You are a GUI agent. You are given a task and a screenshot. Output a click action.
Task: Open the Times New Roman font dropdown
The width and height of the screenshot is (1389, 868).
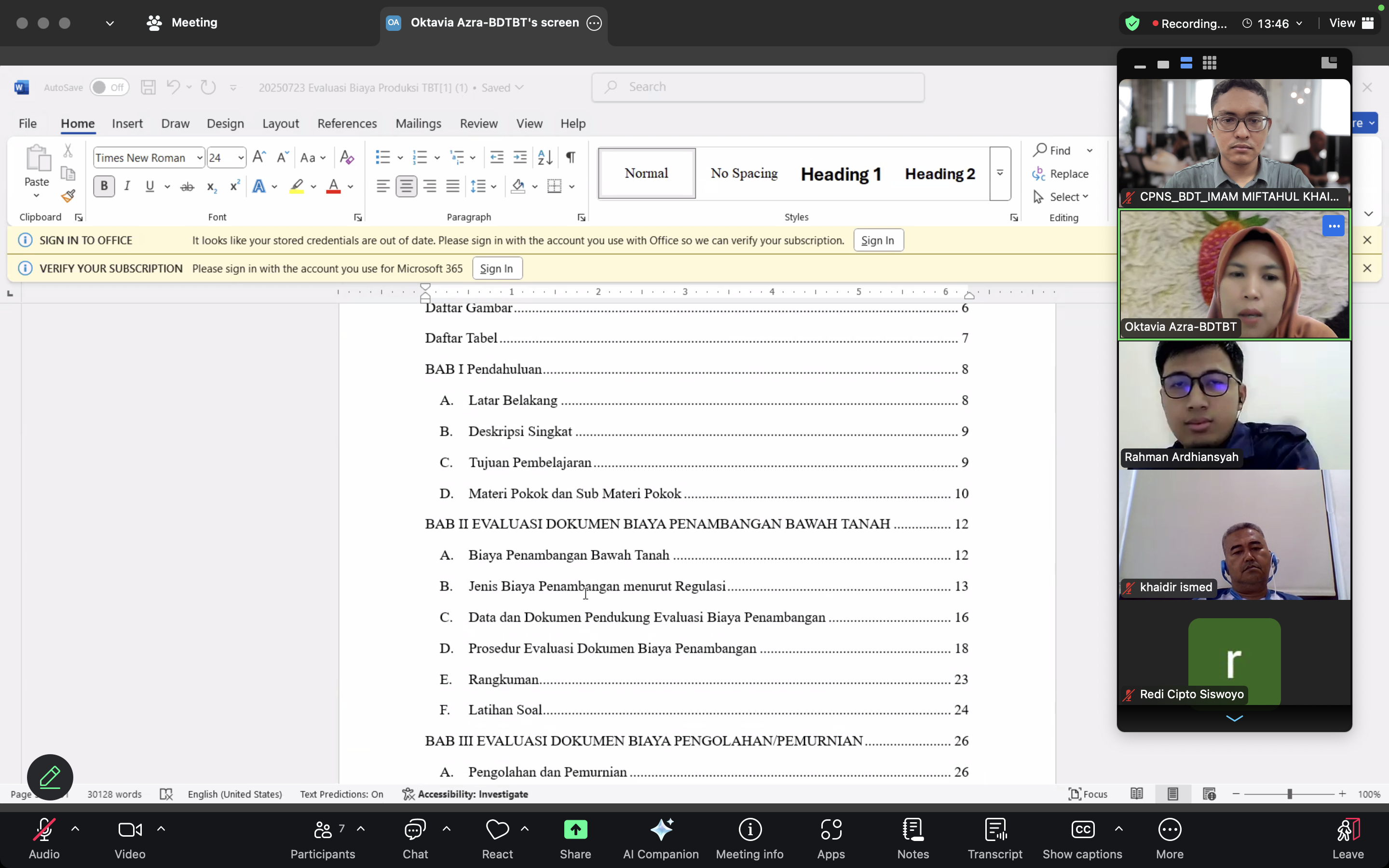199,158
